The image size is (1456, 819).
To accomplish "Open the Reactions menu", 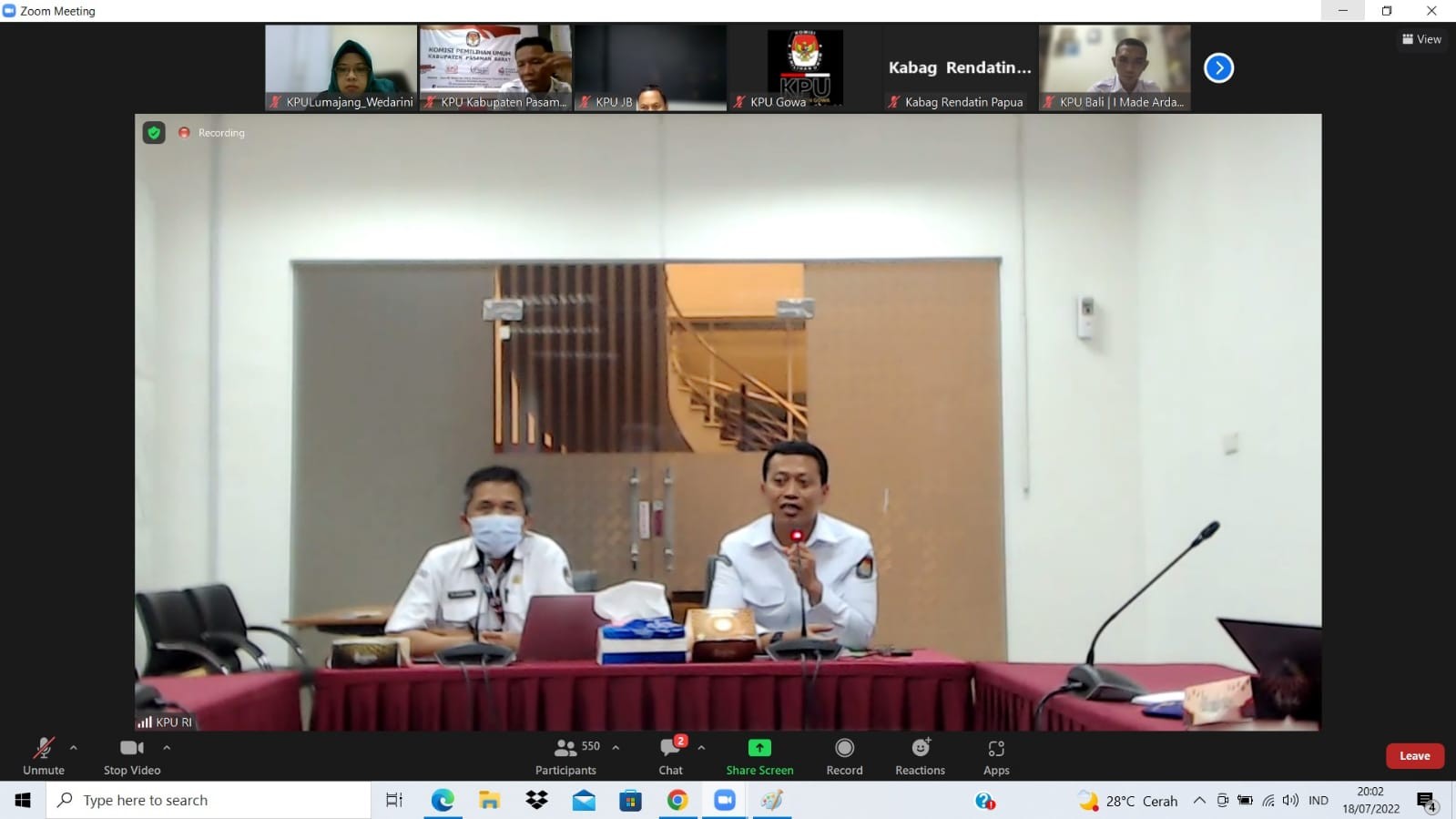I will click(920, 755).
